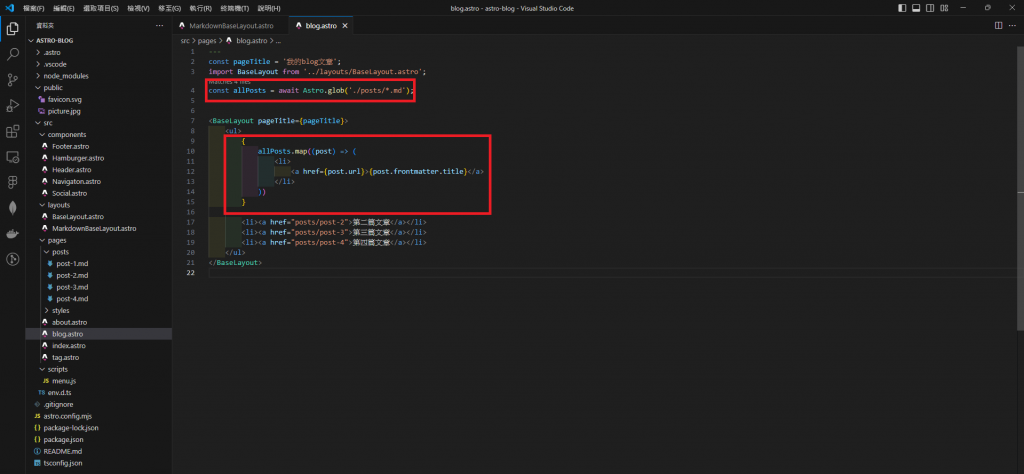Select the blog.astro editor tab
The width and height of the screenshot is (1024, 474).
click(321, 26)
